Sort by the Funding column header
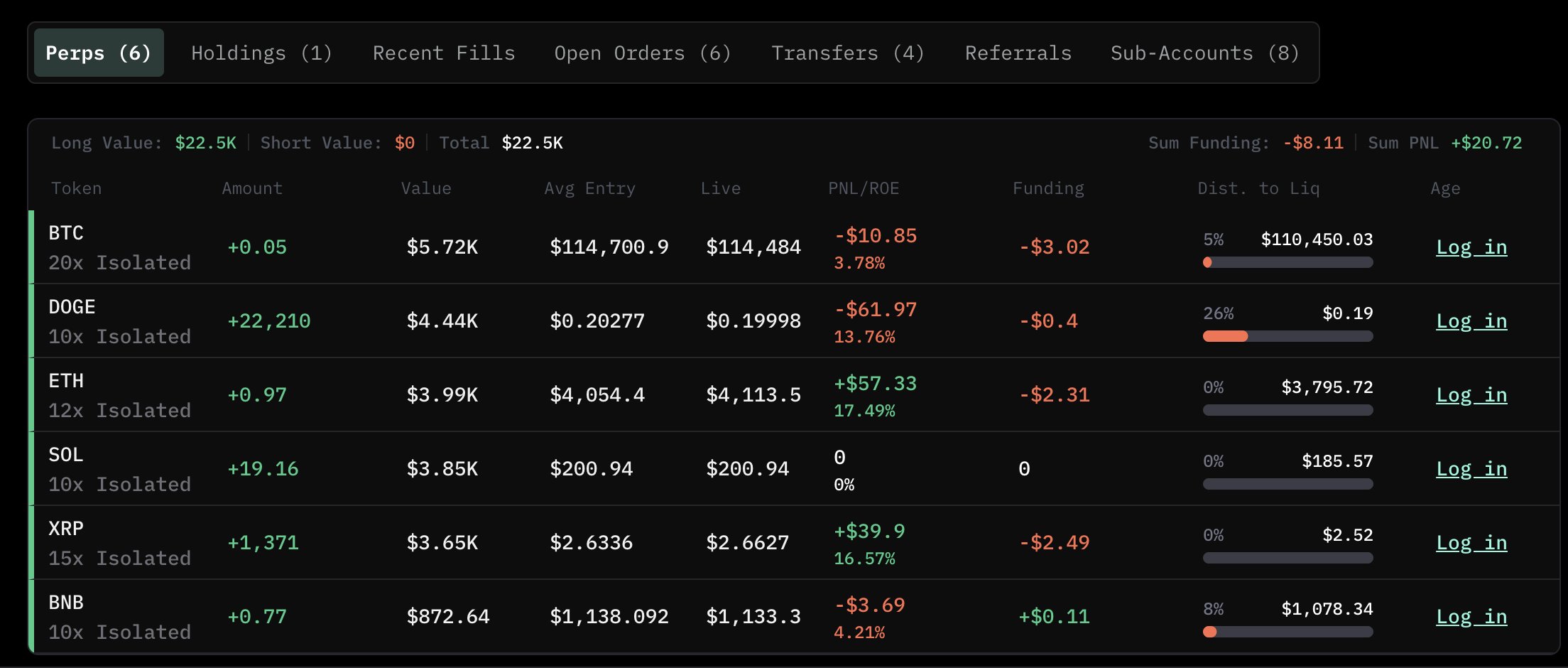Screen dimensions: 1568x668 pyautogui.click(x=1048, y=188)
